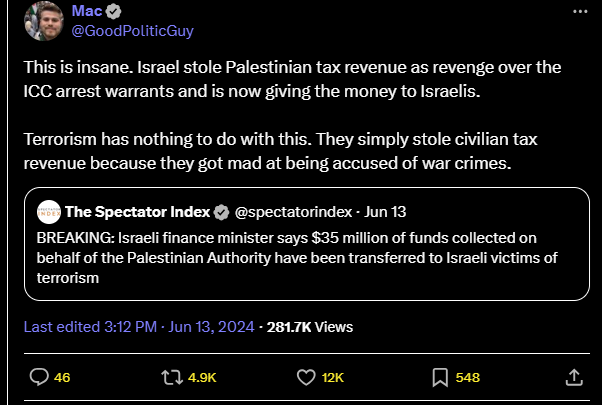Click the share upload icon

pos(574,377)
